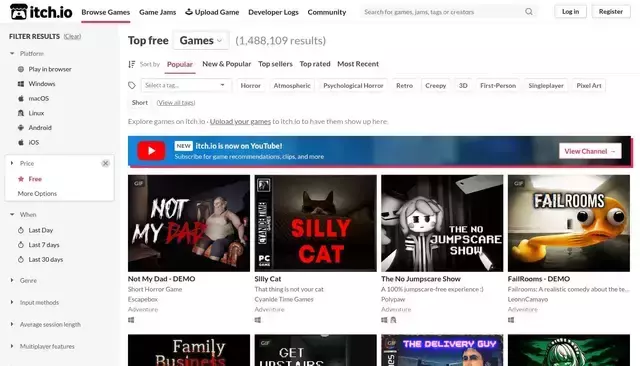Click the Sort by sorting icon
The height and width of the screenshot is (366, 640).
131,64
